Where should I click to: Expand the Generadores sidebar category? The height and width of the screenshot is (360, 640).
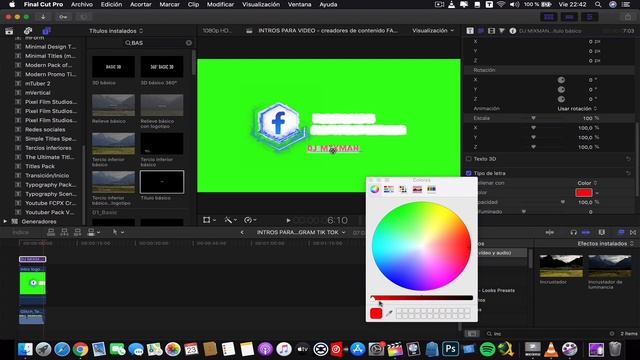tap(5, 222)
